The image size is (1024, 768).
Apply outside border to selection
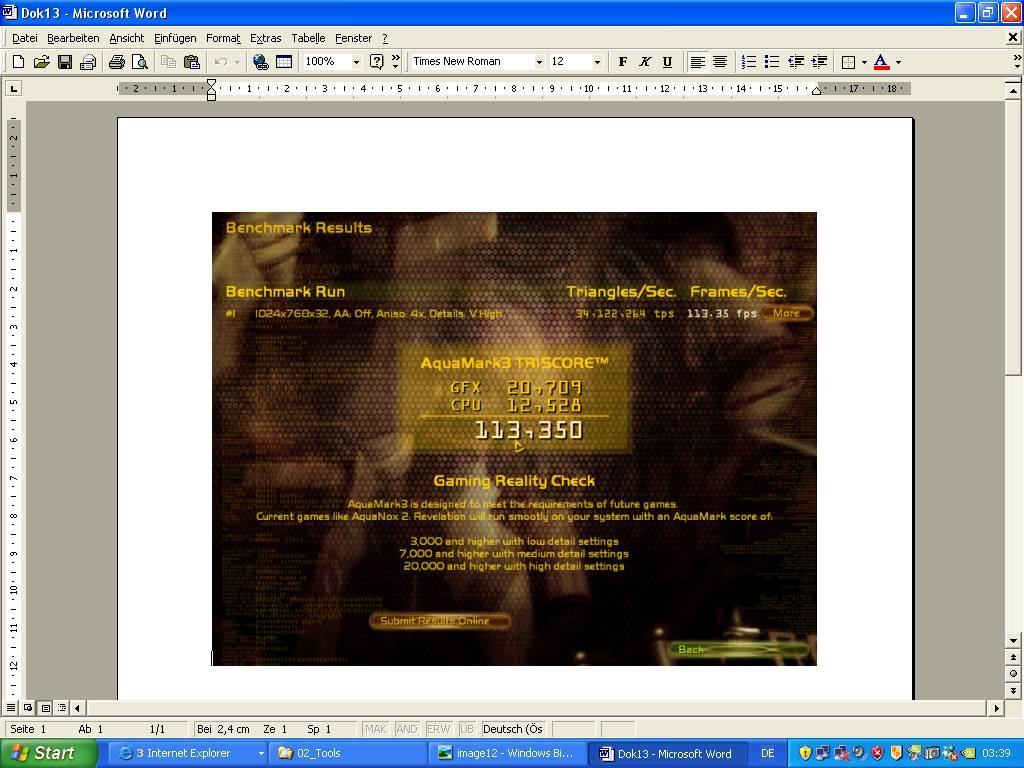click(848, 62)
